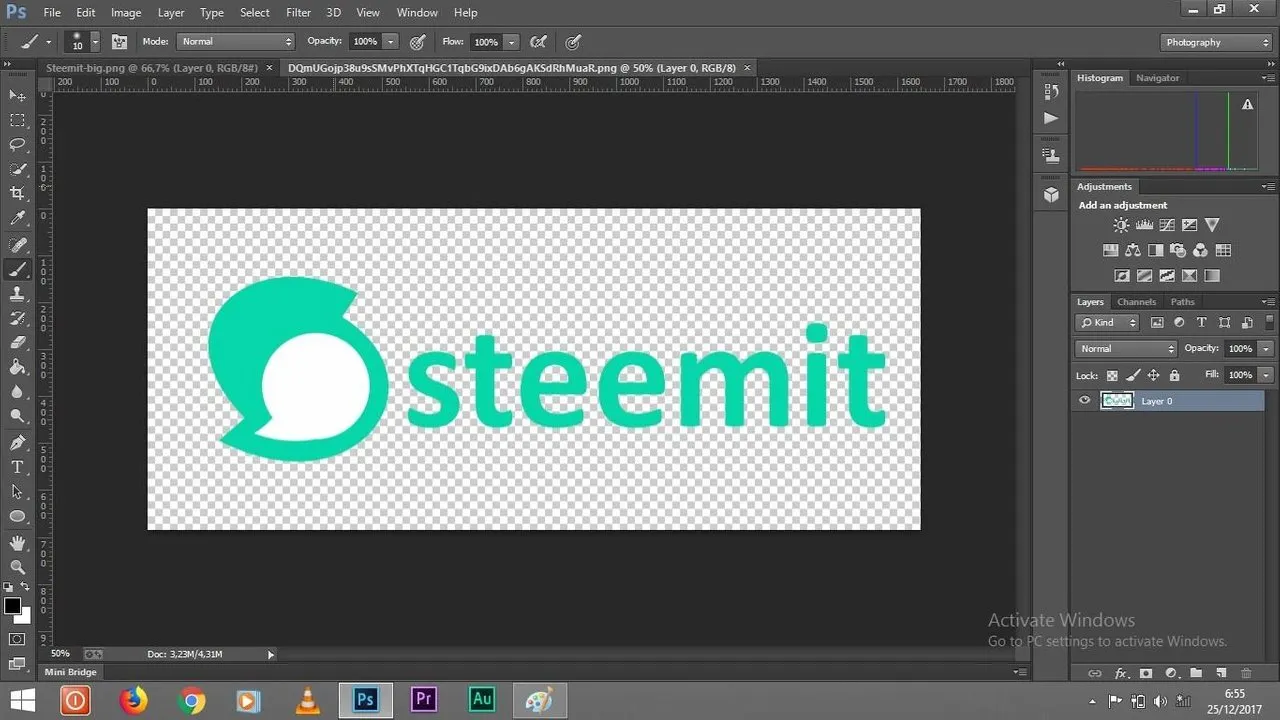Image resolution: width=1280 pixels, height=720 pixels.
Task: Toggle lock image pixels
Action: 1133,375
